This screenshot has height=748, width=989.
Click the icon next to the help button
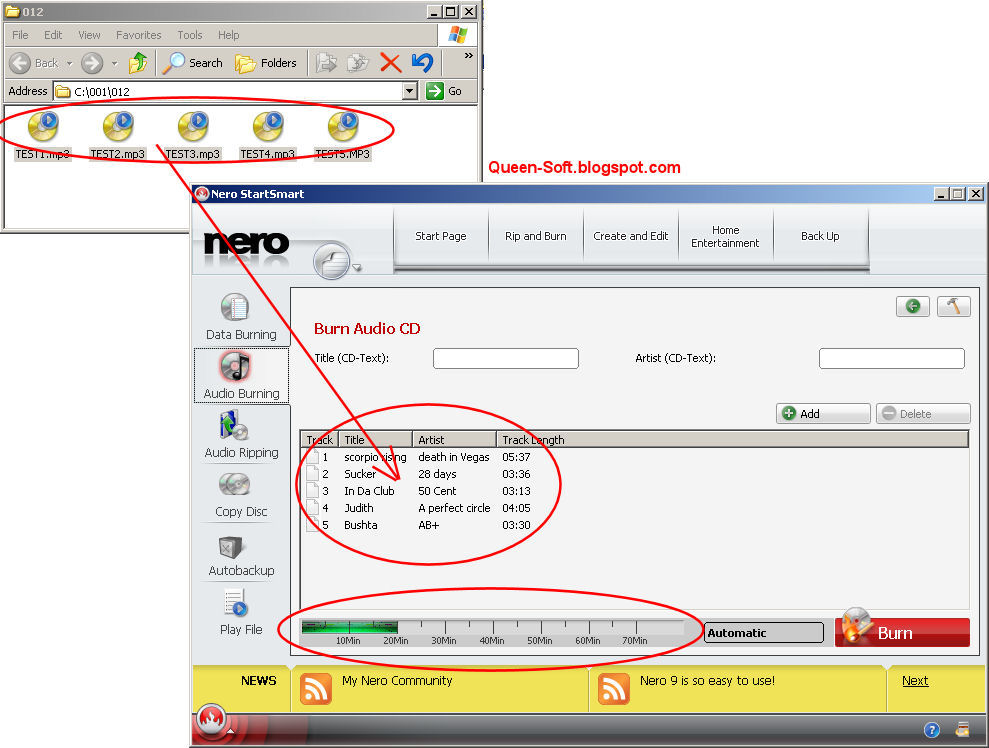point(963,730)
